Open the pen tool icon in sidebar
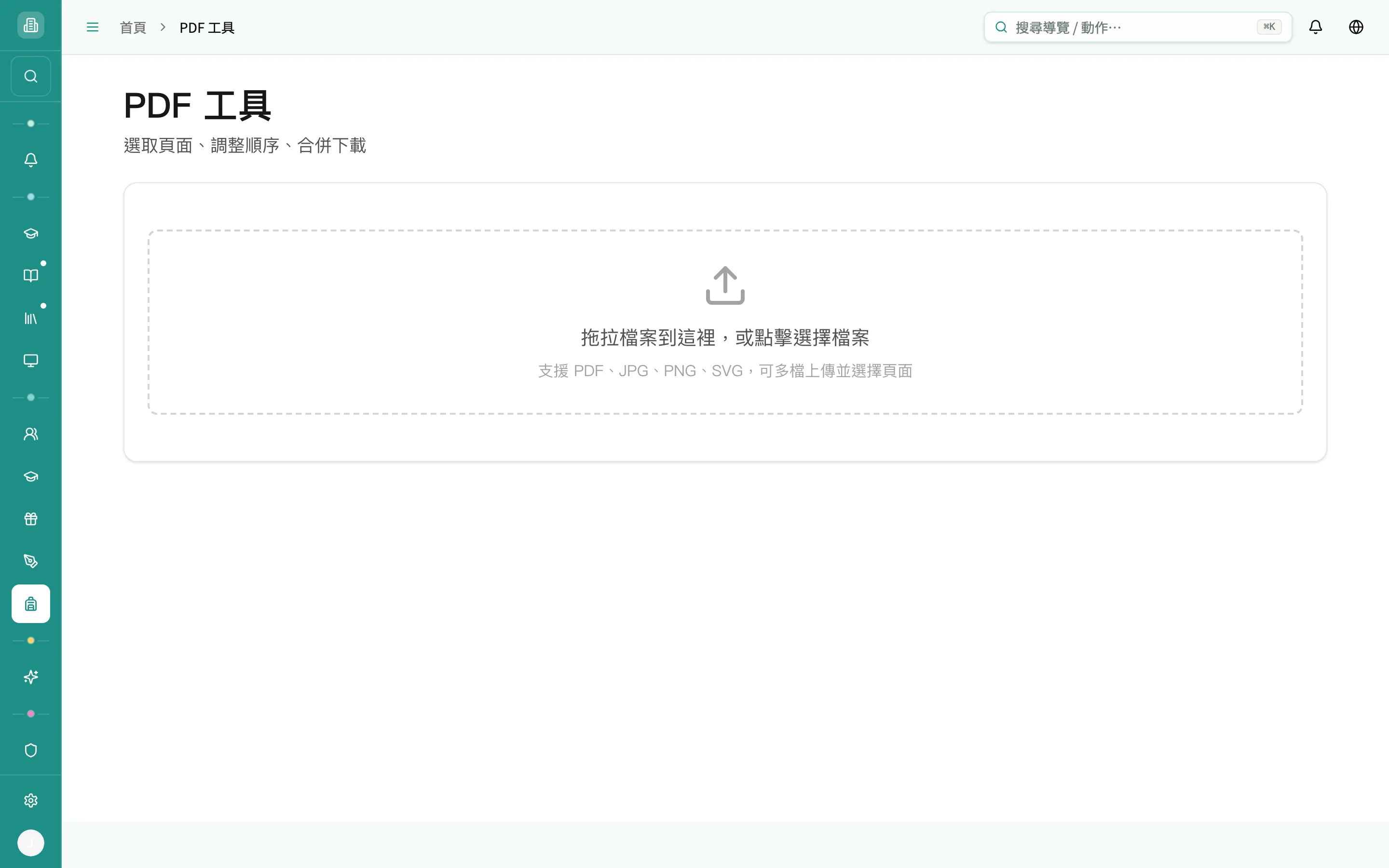The image size is (1389, 868). click(x=30, y=561)
